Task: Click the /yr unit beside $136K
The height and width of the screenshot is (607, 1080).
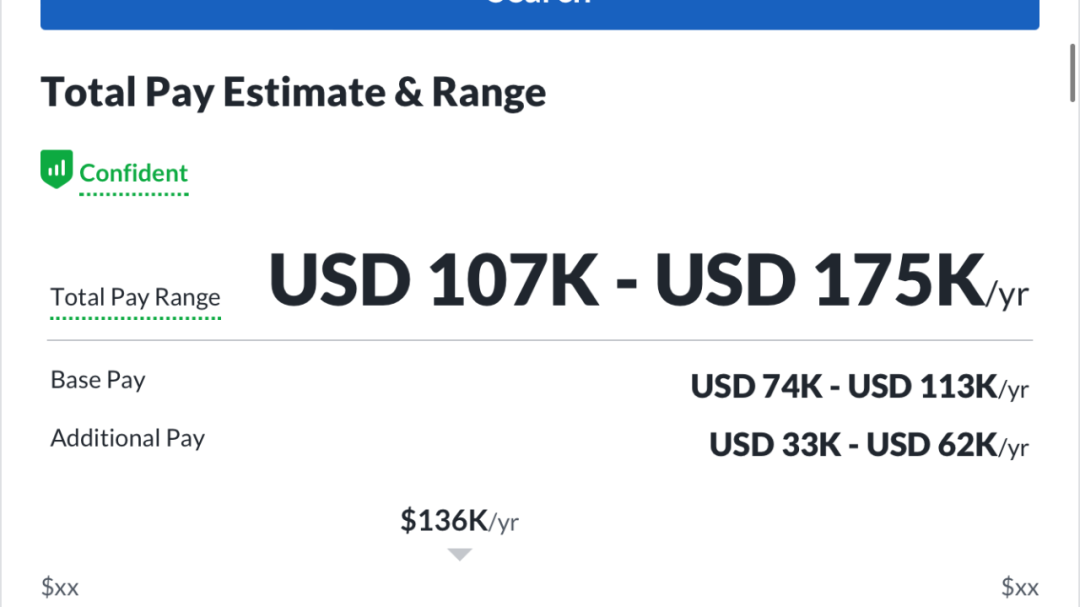Action: coord(504,523)
